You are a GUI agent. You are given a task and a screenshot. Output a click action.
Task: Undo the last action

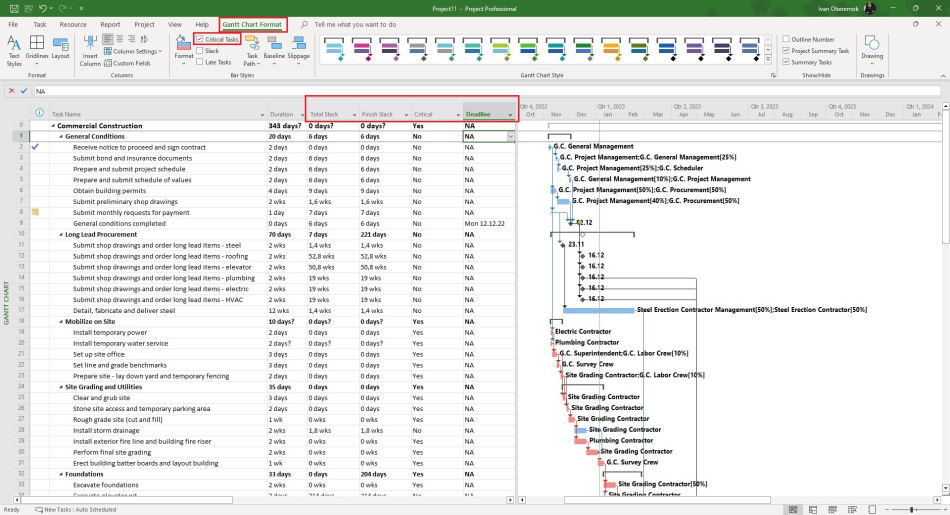pyautogui.click(x=42, y=8)
